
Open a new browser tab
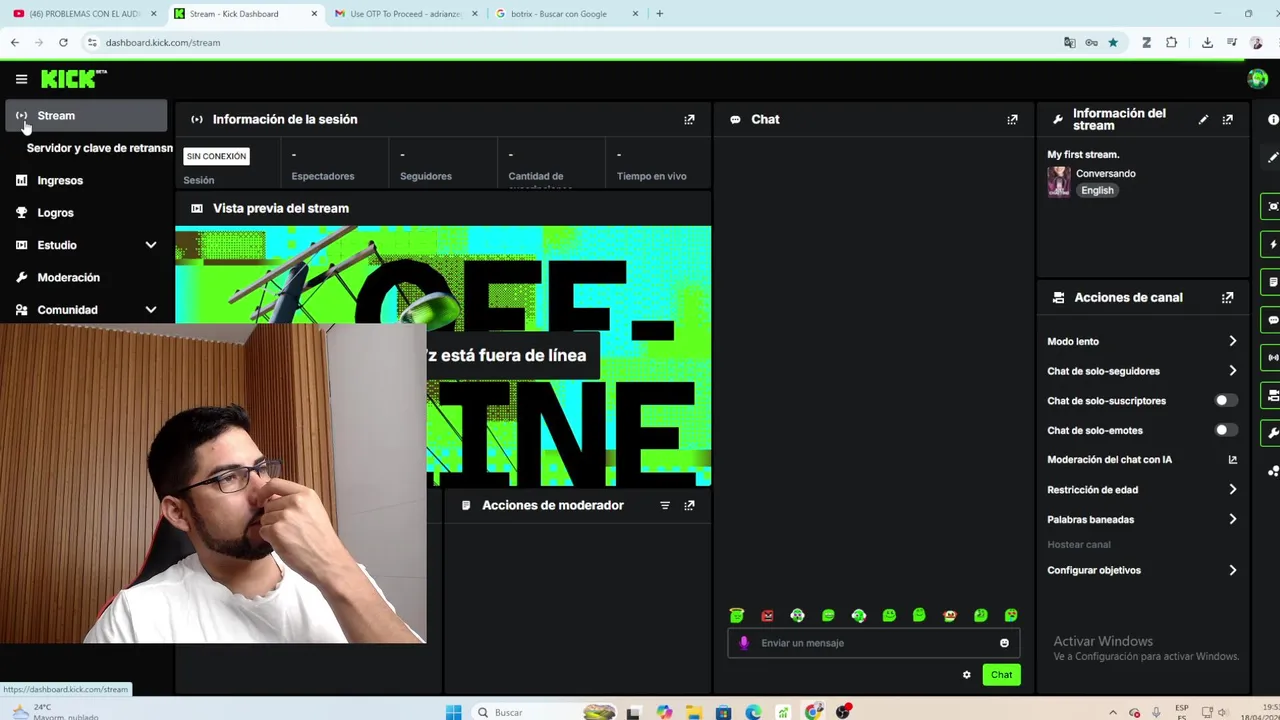(659, 14)
